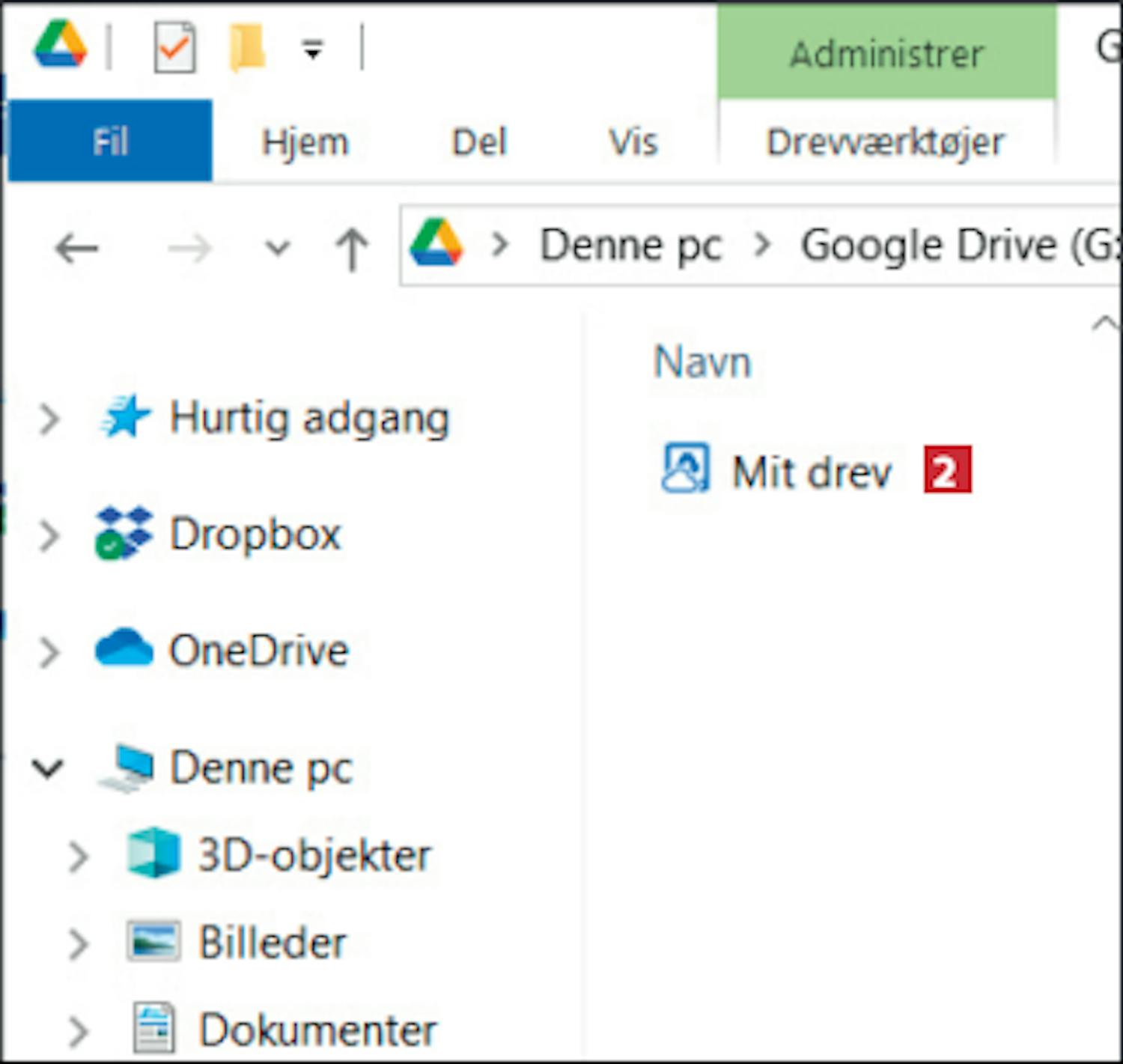
Task: Click Denne pc in the address bar
Action: 630,246
